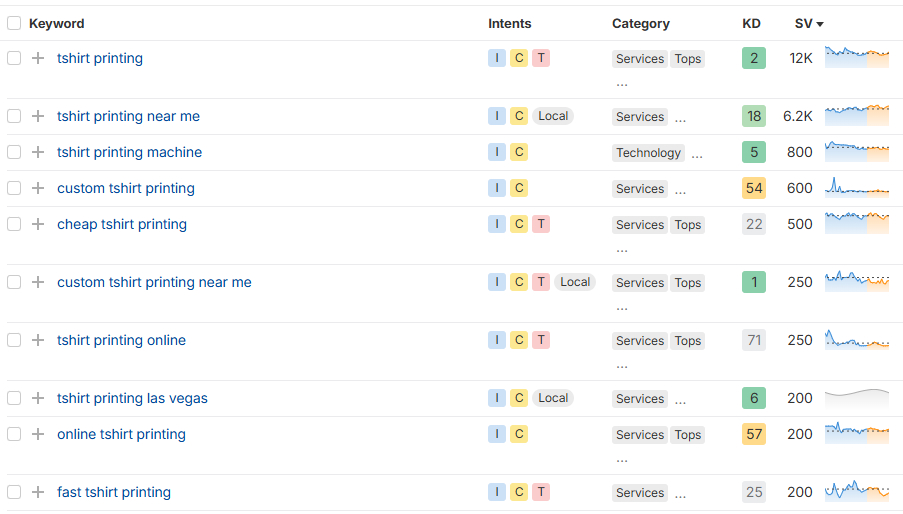903x514 pixels.
Task: Click the T intent badge for 'cheap tshirt printing'
Action: click(541, 224)
